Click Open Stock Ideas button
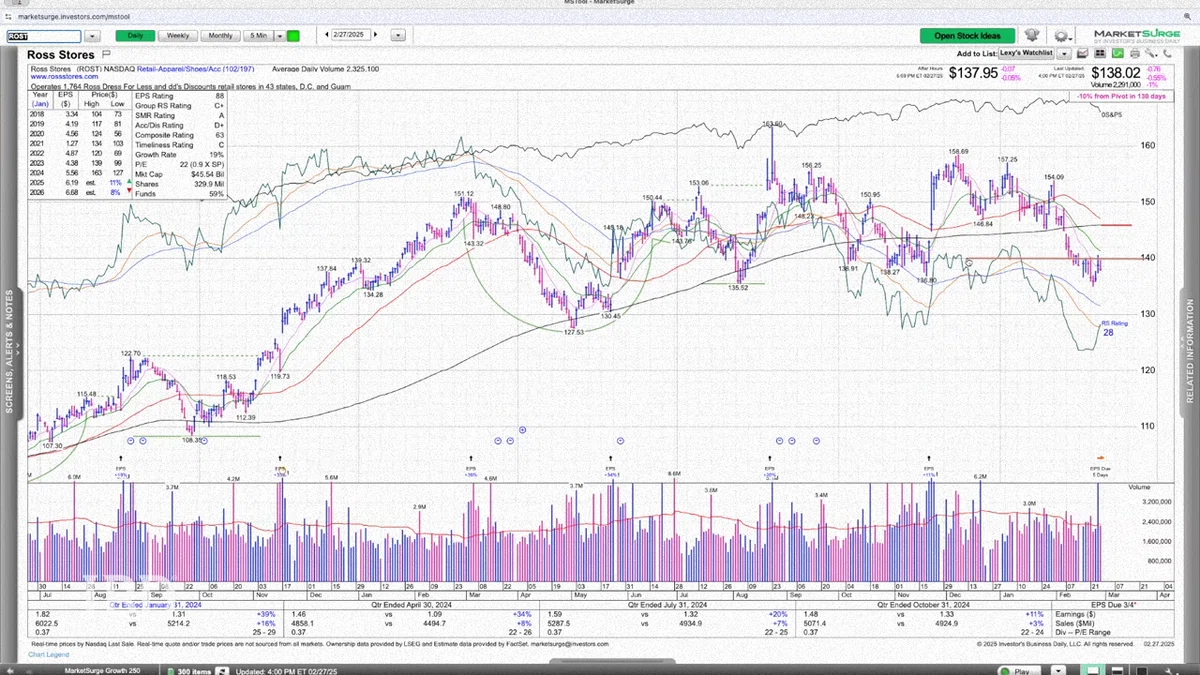 click(967, 36)
